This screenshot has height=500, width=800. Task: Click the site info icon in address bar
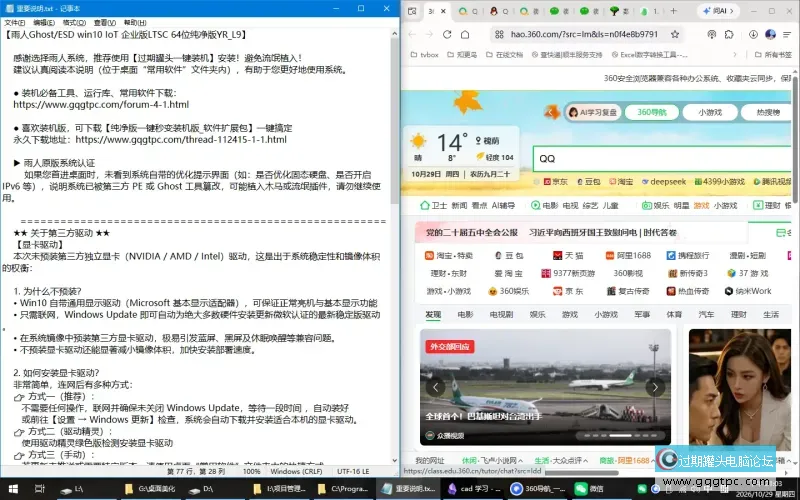pos(499,34)
